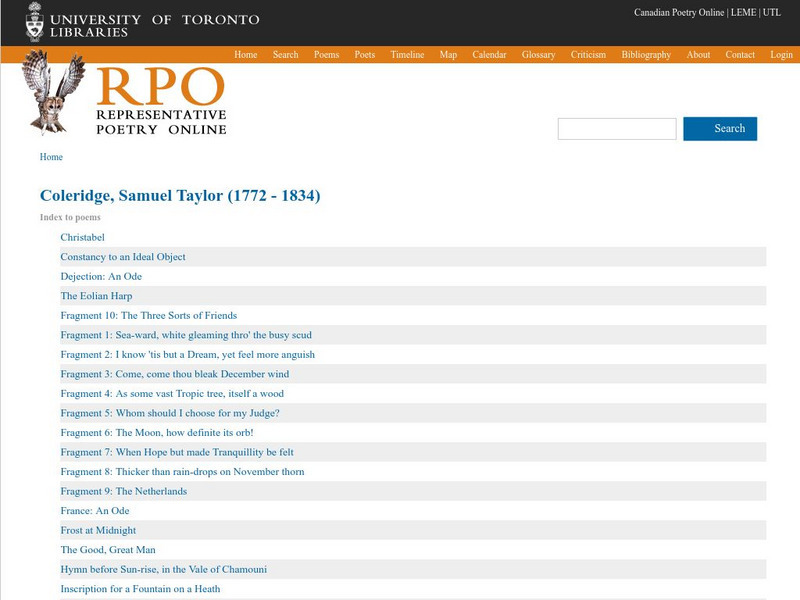800x600 pixels.
Task: Open the poem France: An Ode
Action: coord(95,511)
